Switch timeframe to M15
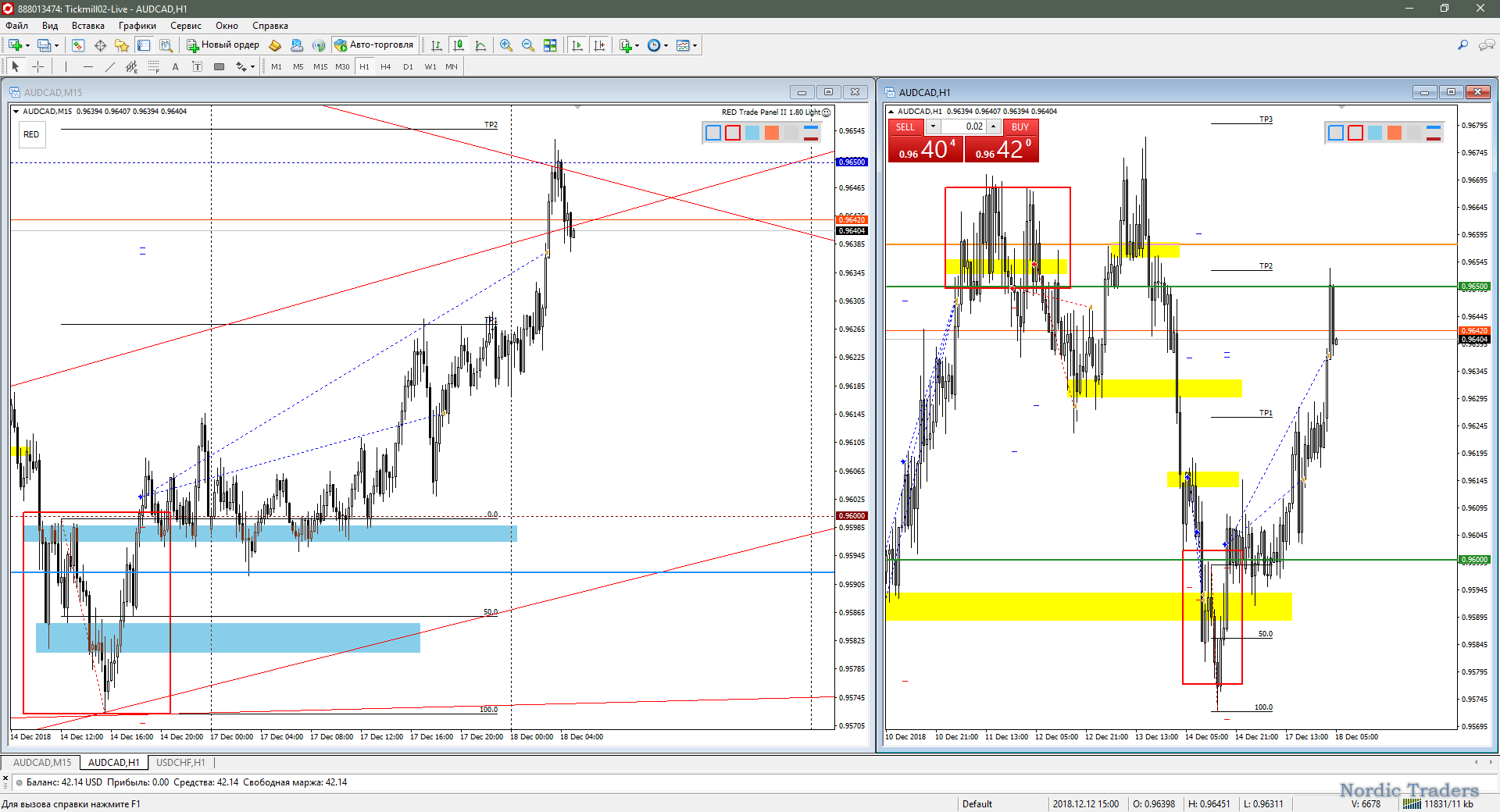Viewport: 1500px width, 812px height. (x=320, y=67)
